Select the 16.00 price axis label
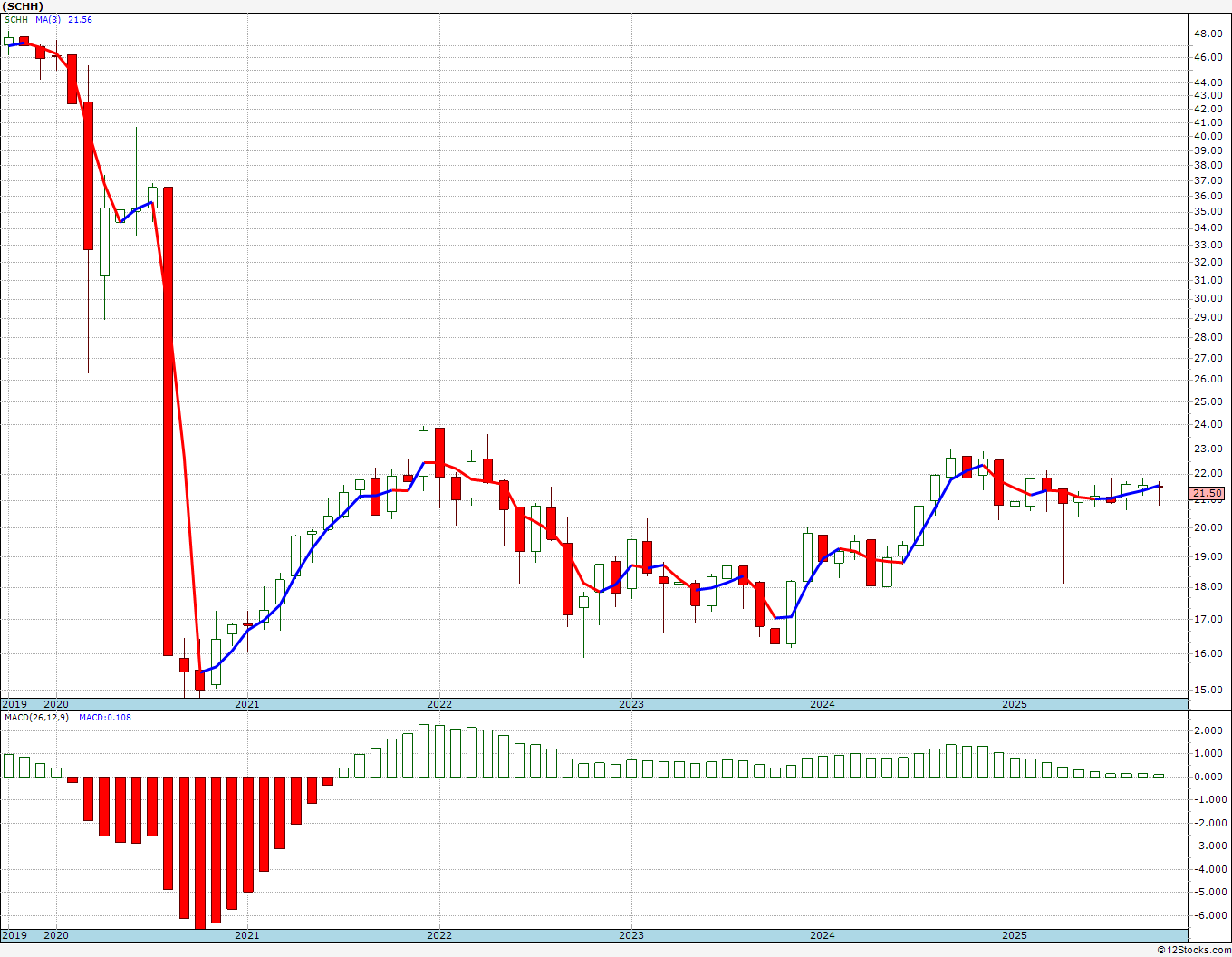Viewport: 1232px width, 957px height. [x=1208, y=653]
